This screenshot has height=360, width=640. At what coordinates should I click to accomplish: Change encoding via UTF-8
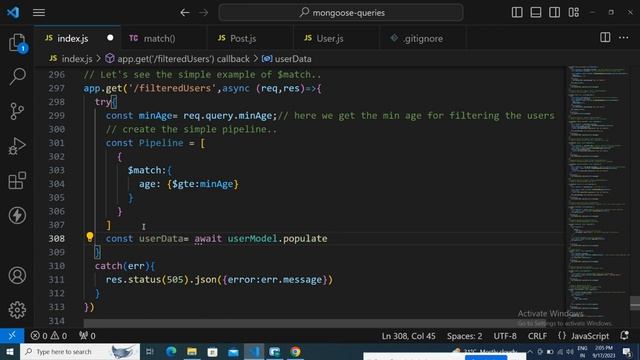point(505,336)
